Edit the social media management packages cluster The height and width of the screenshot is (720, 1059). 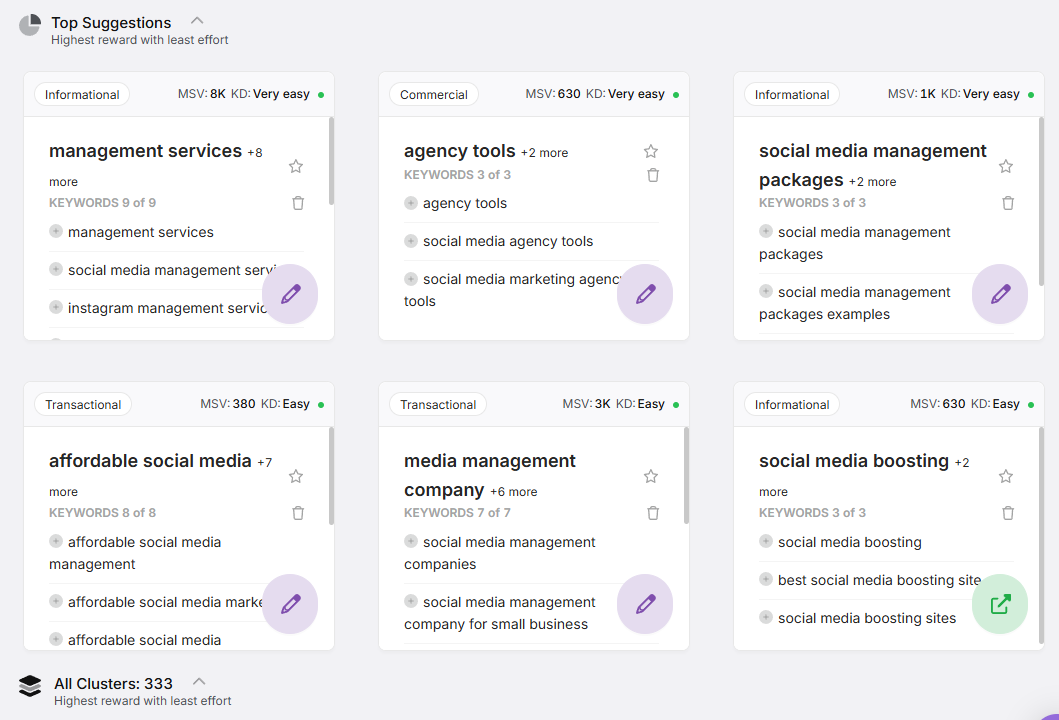click(999, 294)
